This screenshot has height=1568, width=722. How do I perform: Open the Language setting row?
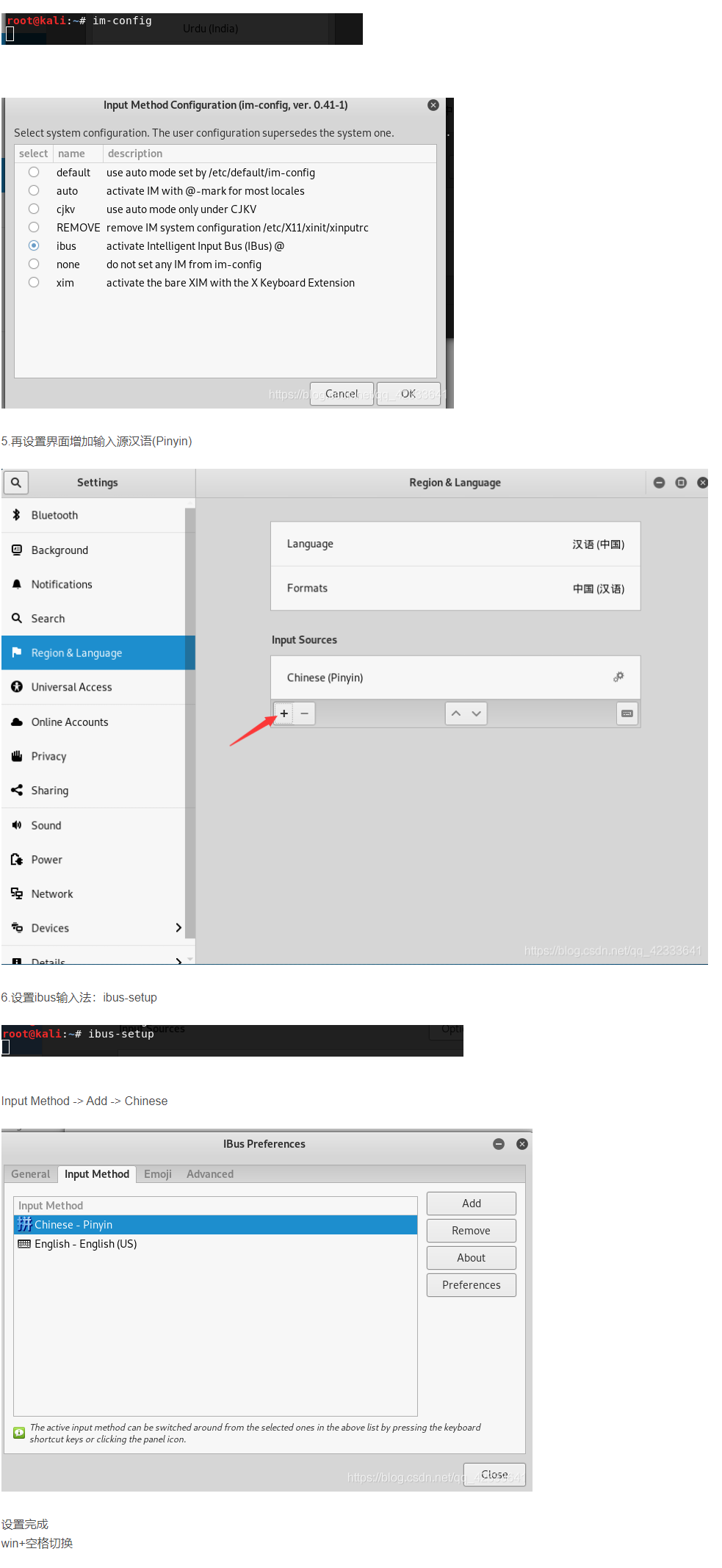click(455, 544)
